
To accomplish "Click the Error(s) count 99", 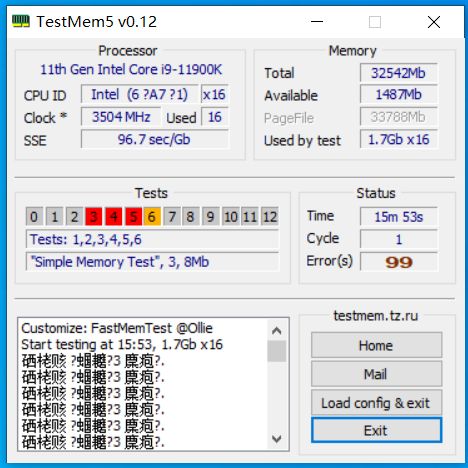I will point(398,262).
